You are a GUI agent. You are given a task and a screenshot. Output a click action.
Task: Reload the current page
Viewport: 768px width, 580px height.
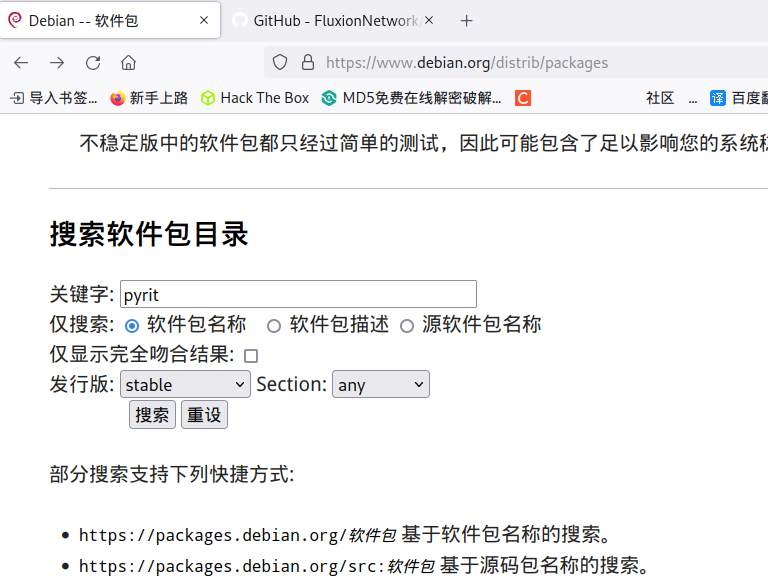click(x=93, y=62)
